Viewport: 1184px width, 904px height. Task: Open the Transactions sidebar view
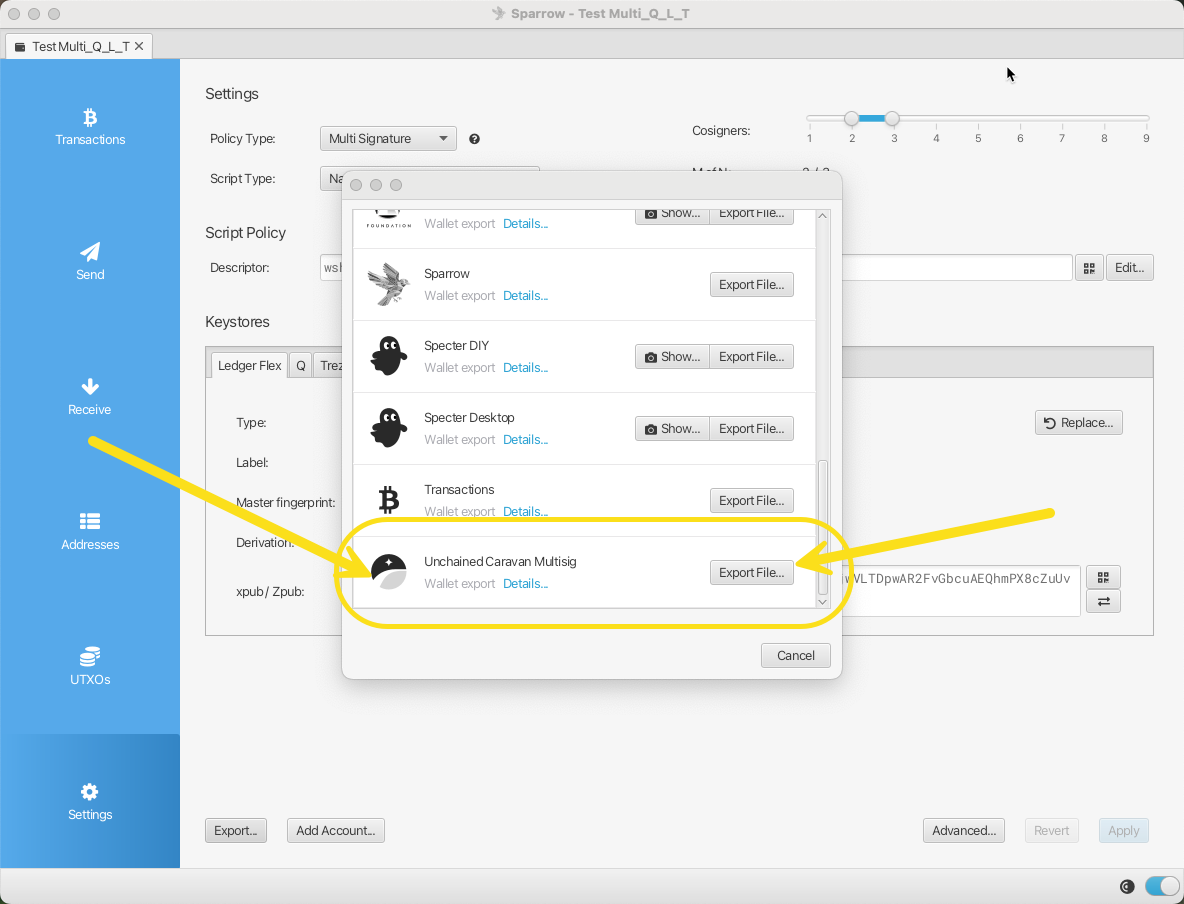(90, 127)
